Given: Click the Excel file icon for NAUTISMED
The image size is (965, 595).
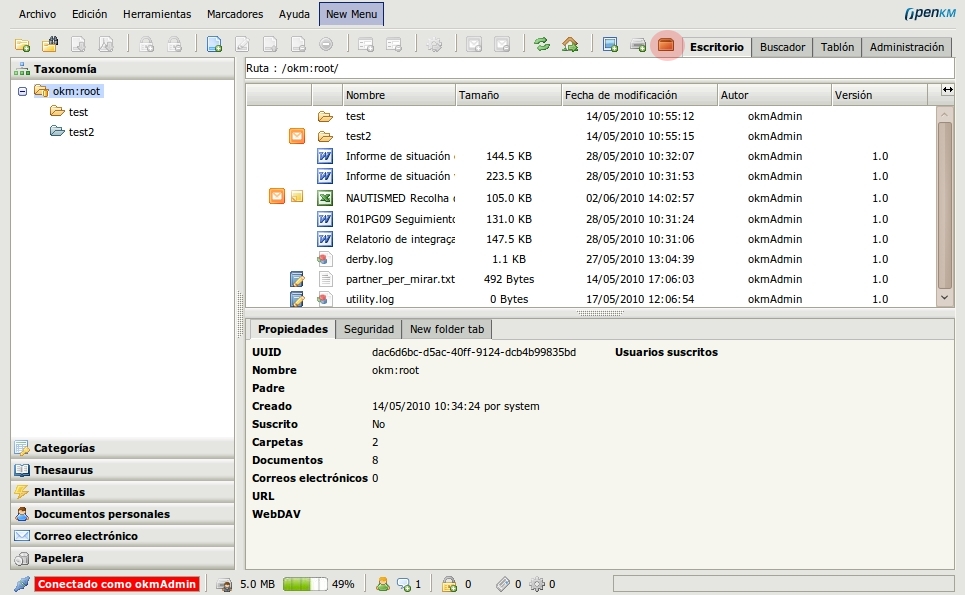Looking at the screenshot, I should pos(325,198).
